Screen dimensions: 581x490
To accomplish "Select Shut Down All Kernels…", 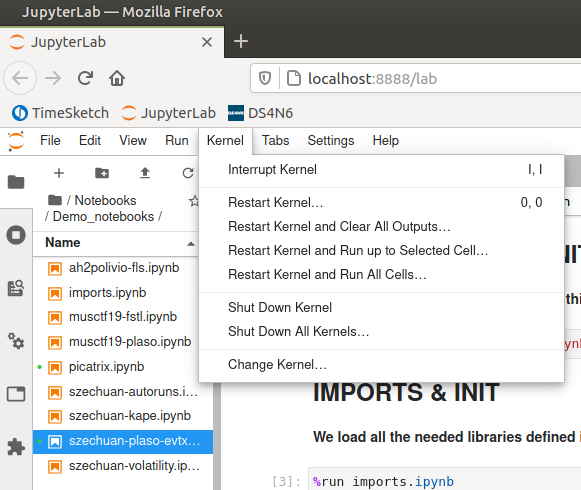I will 381,331.
